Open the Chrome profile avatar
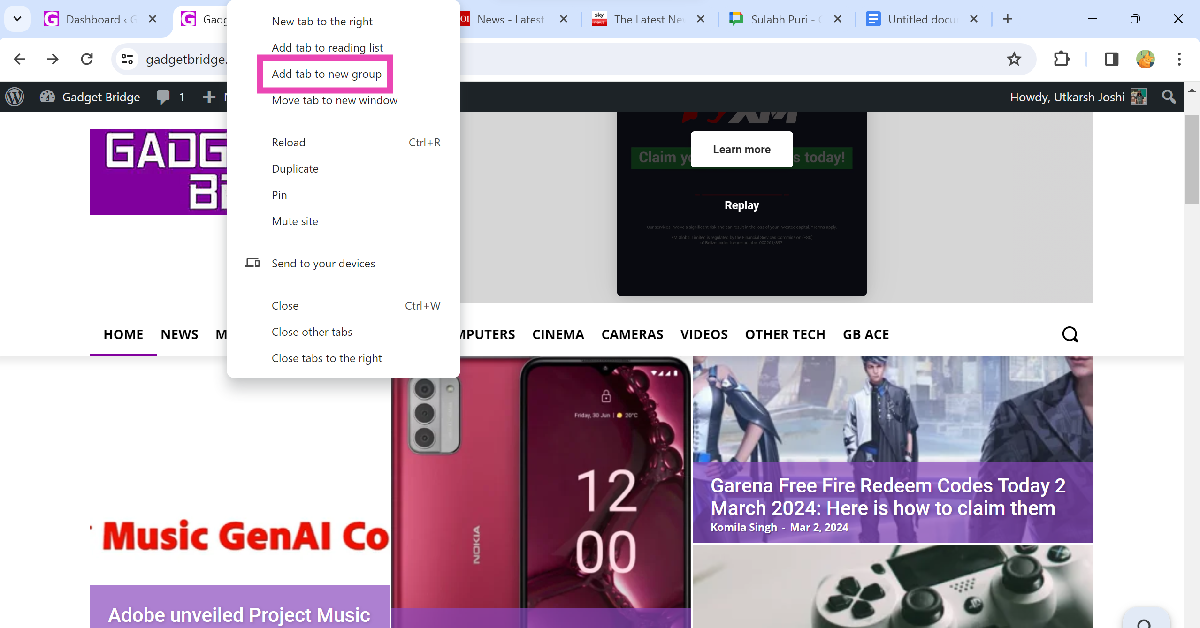 (1146, 59)
